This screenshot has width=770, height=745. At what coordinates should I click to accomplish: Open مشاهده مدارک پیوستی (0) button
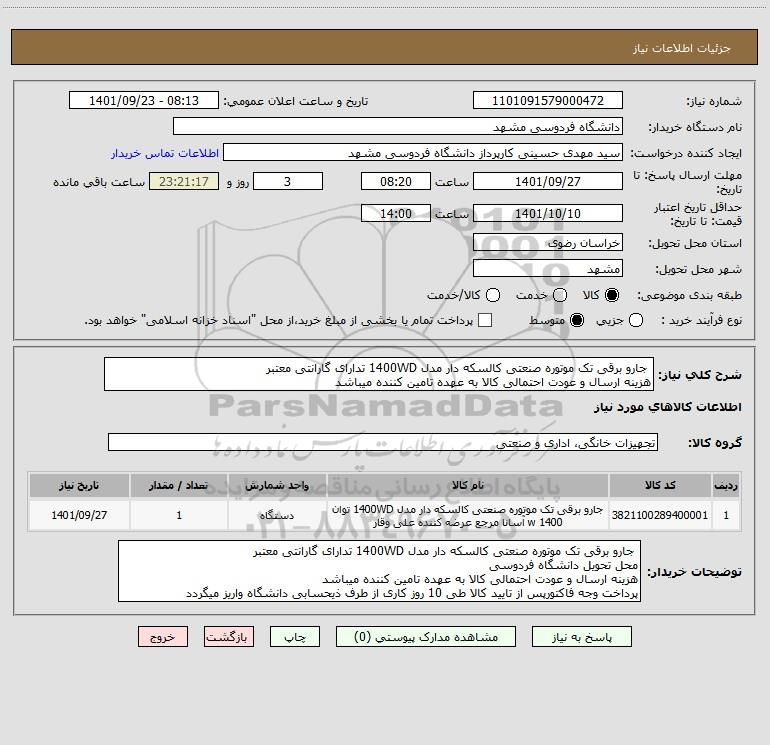[426, 637]
